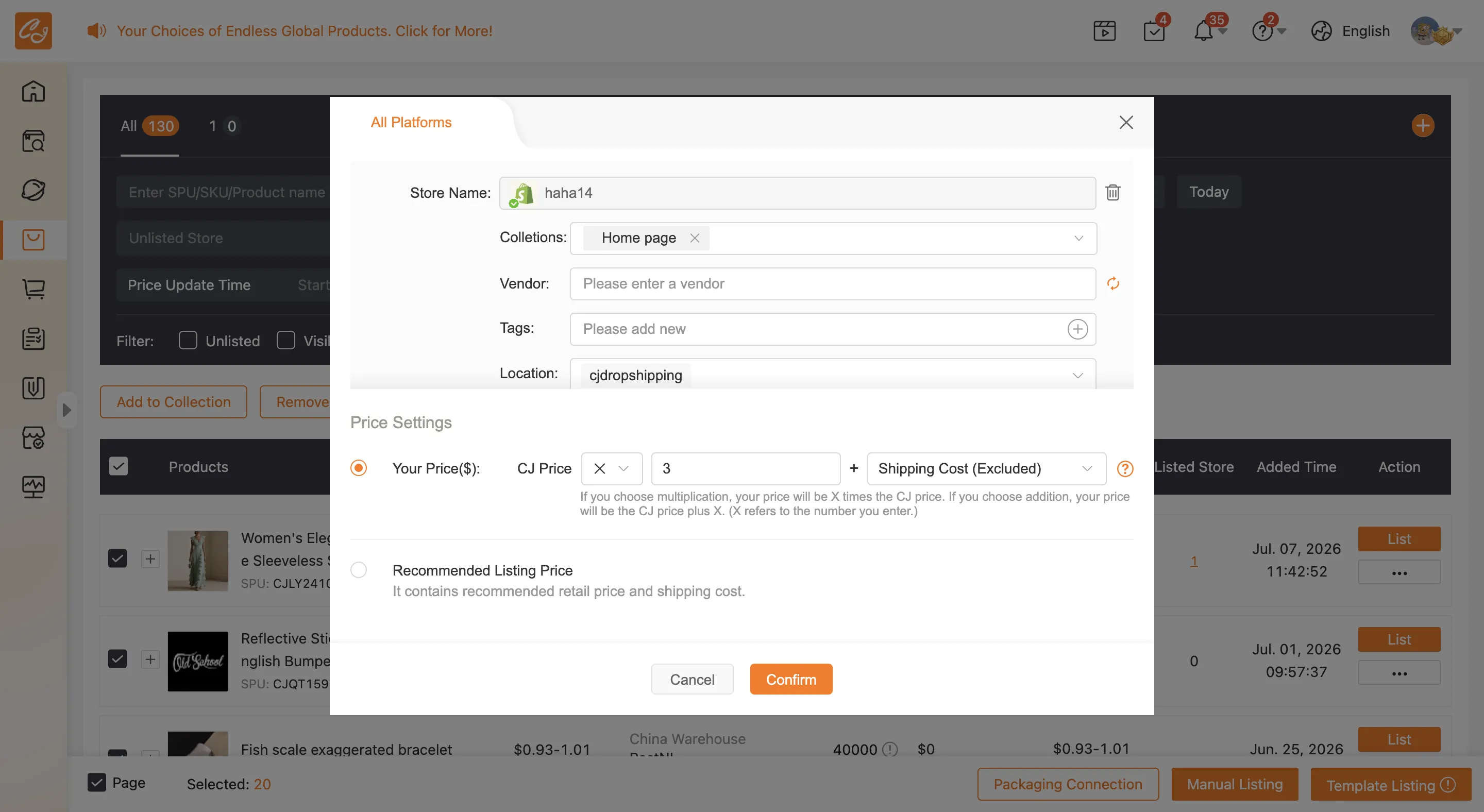Open the store authorization sidebar icon
This screenshot has width=1484, height=812.
[33, 437]
